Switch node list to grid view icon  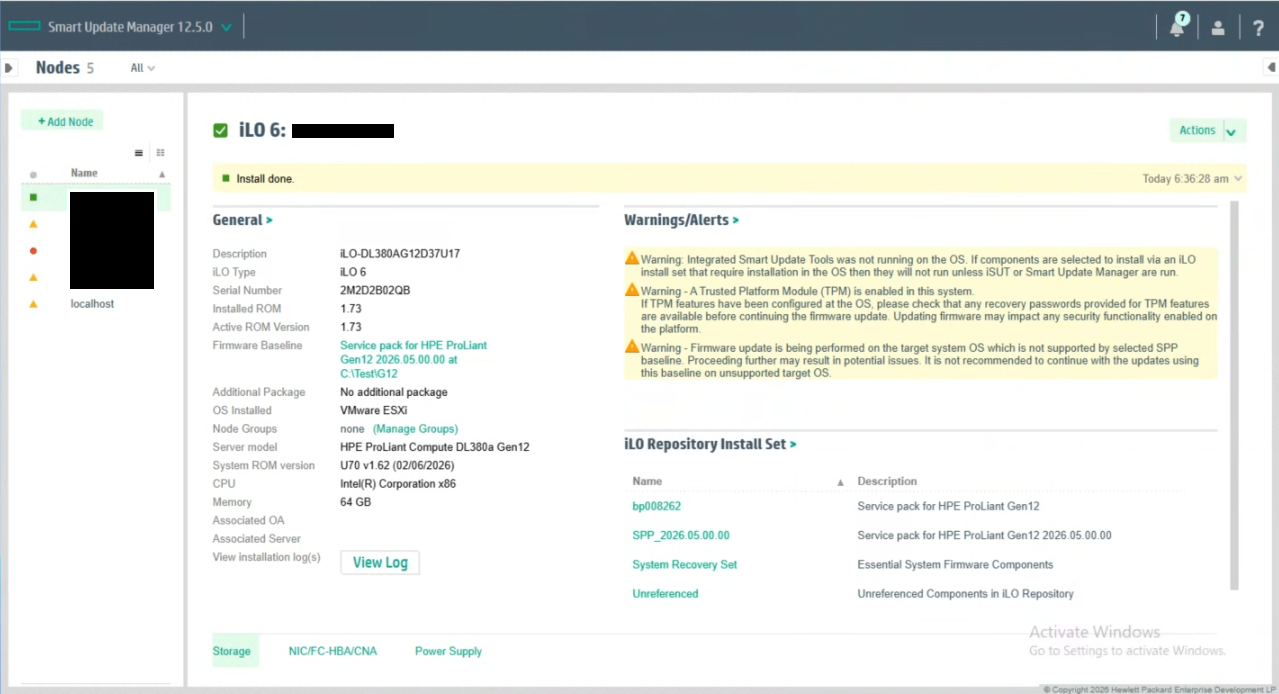[x=160, y=153]
